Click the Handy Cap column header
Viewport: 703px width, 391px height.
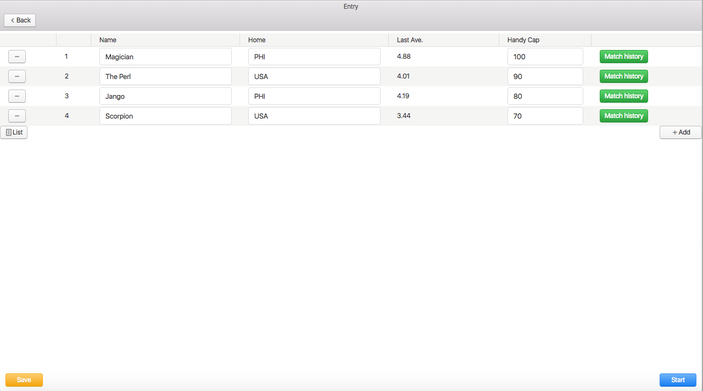pos(523,40)
